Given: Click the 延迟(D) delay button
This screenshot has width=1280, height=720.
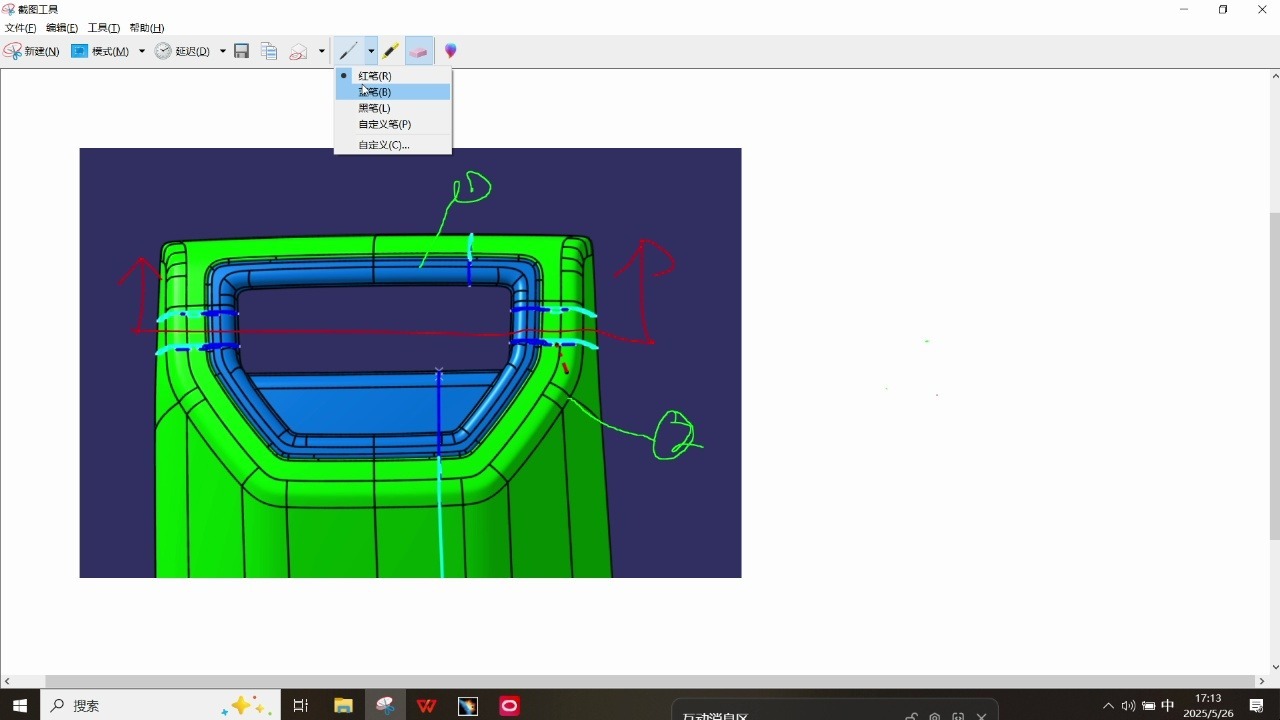Looking at the screenshot, I should point(182,51).
